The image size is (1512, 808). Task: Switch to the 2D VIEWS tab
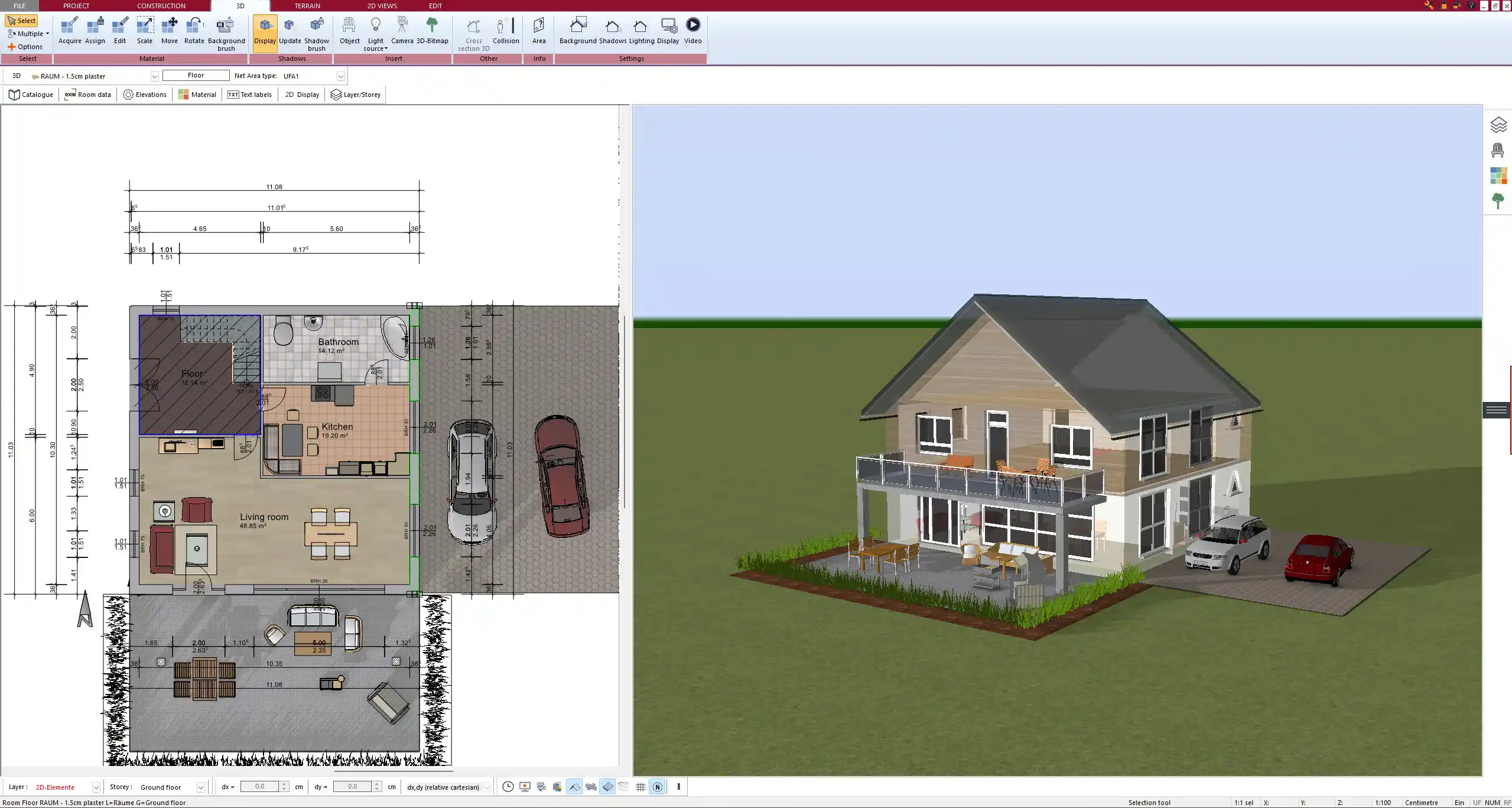pos(382,5)
